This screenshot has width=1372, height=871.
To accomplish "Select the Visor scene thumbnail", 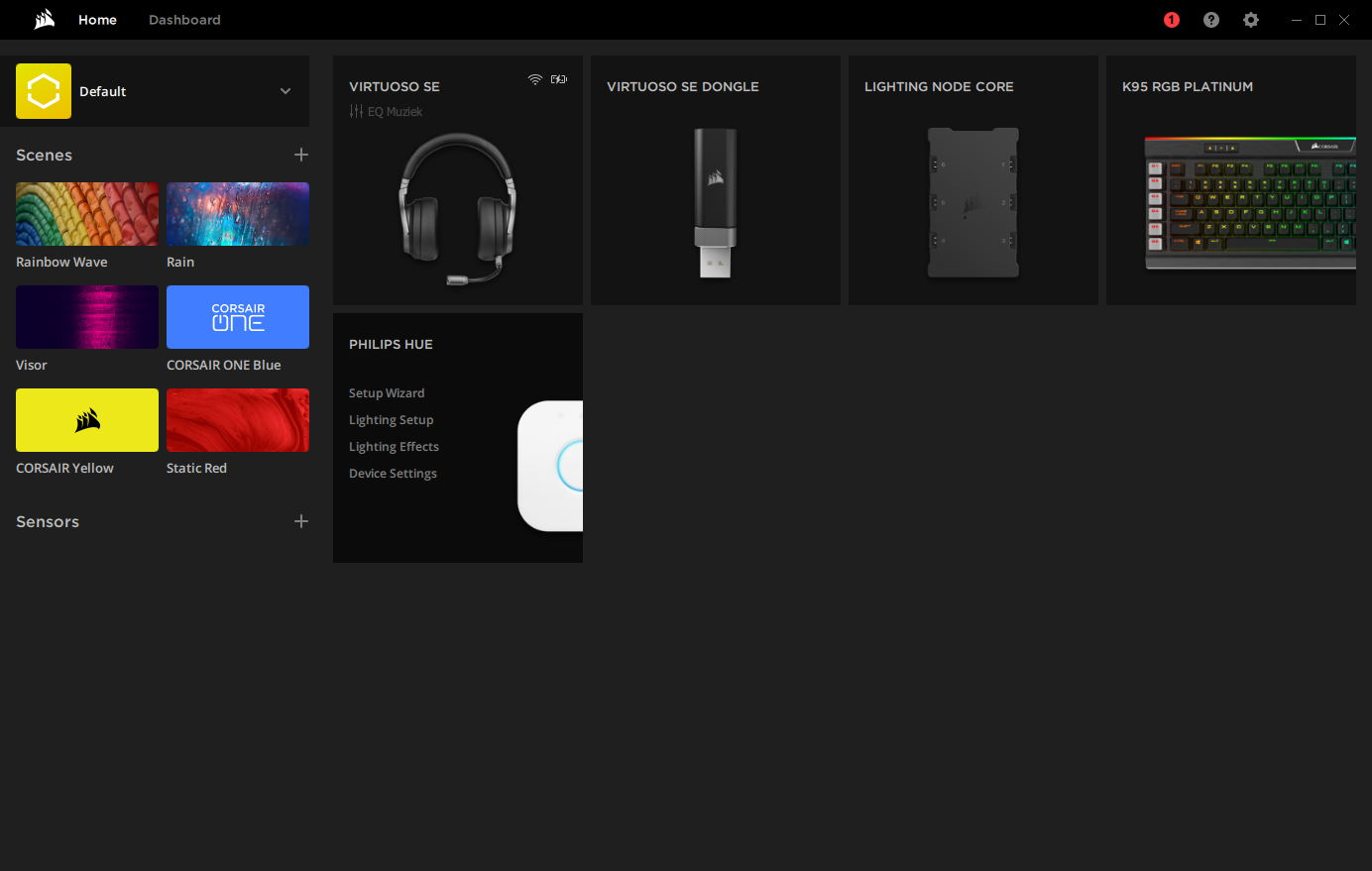I will point(87,317).
